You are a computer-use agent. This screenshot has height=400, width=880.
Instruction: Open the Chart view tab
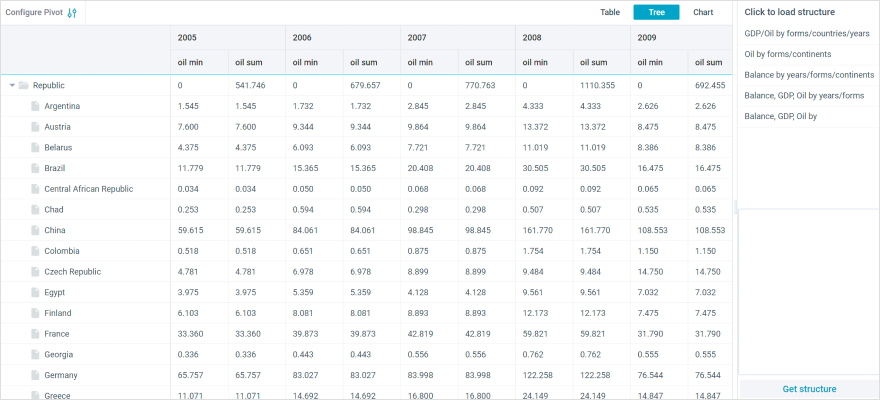(703, 13)
